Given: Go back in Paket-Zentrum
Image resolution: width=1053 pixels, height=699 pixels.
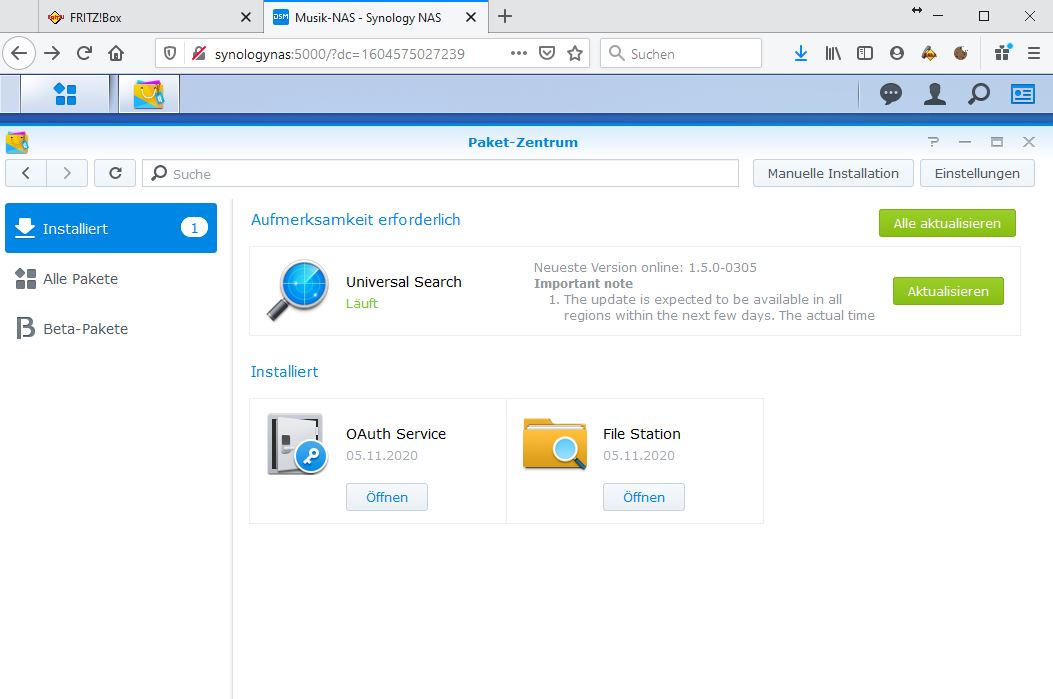Looking at the screenshot, I should pos(26,173).
